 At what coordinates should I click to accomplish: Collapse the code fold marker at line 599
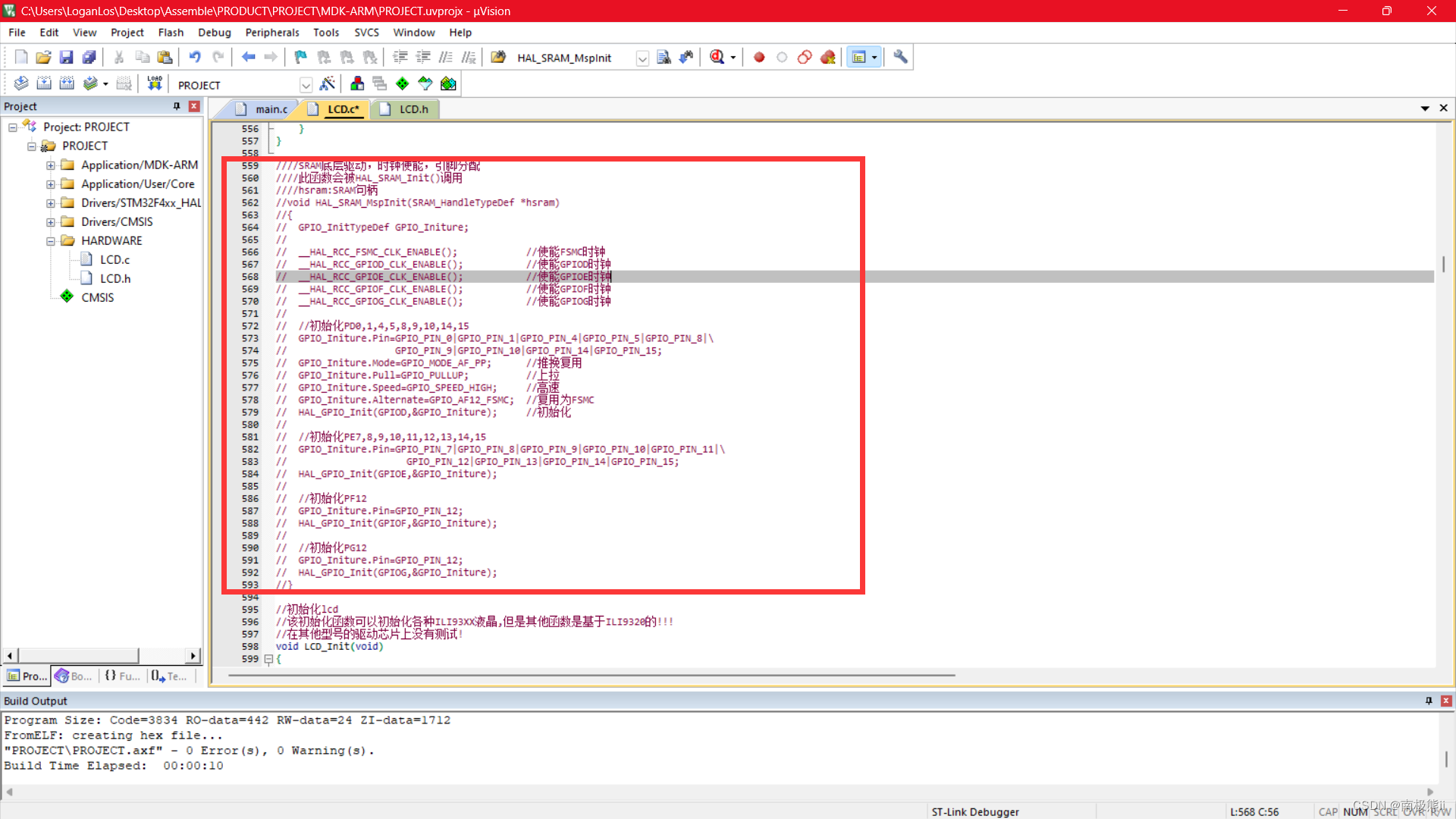coord(268,659)
